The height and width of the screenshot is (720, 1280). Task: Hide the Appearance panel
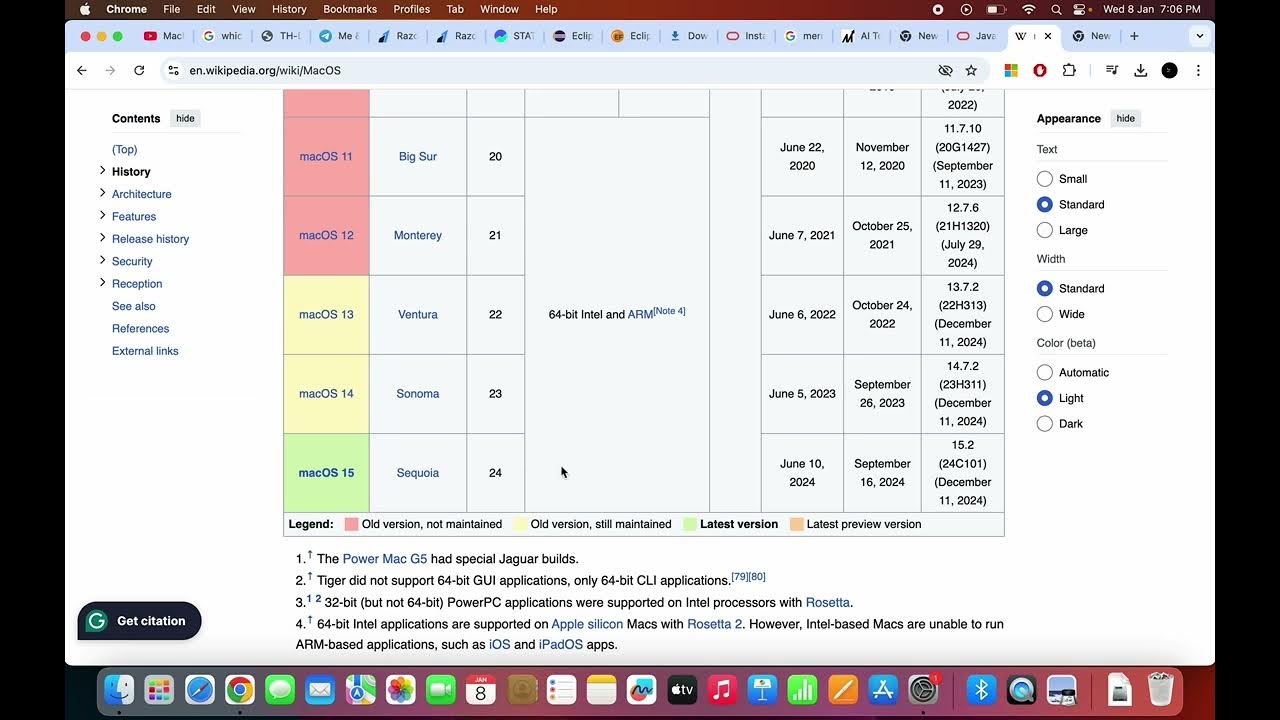(1125, 118)
